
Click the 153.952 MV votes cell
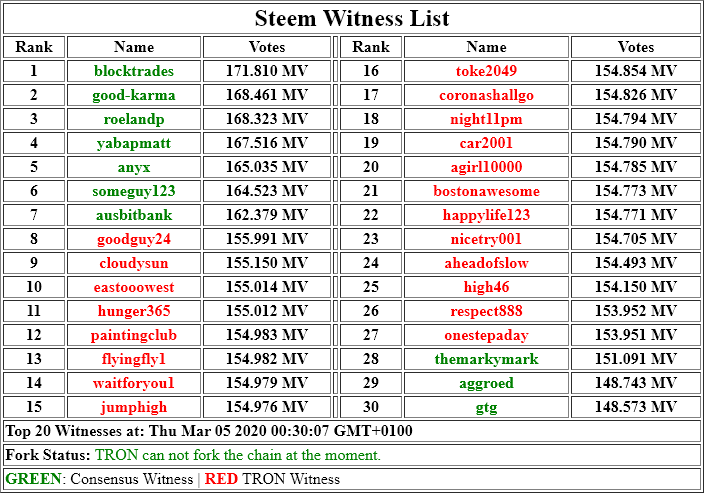point(636,311)
